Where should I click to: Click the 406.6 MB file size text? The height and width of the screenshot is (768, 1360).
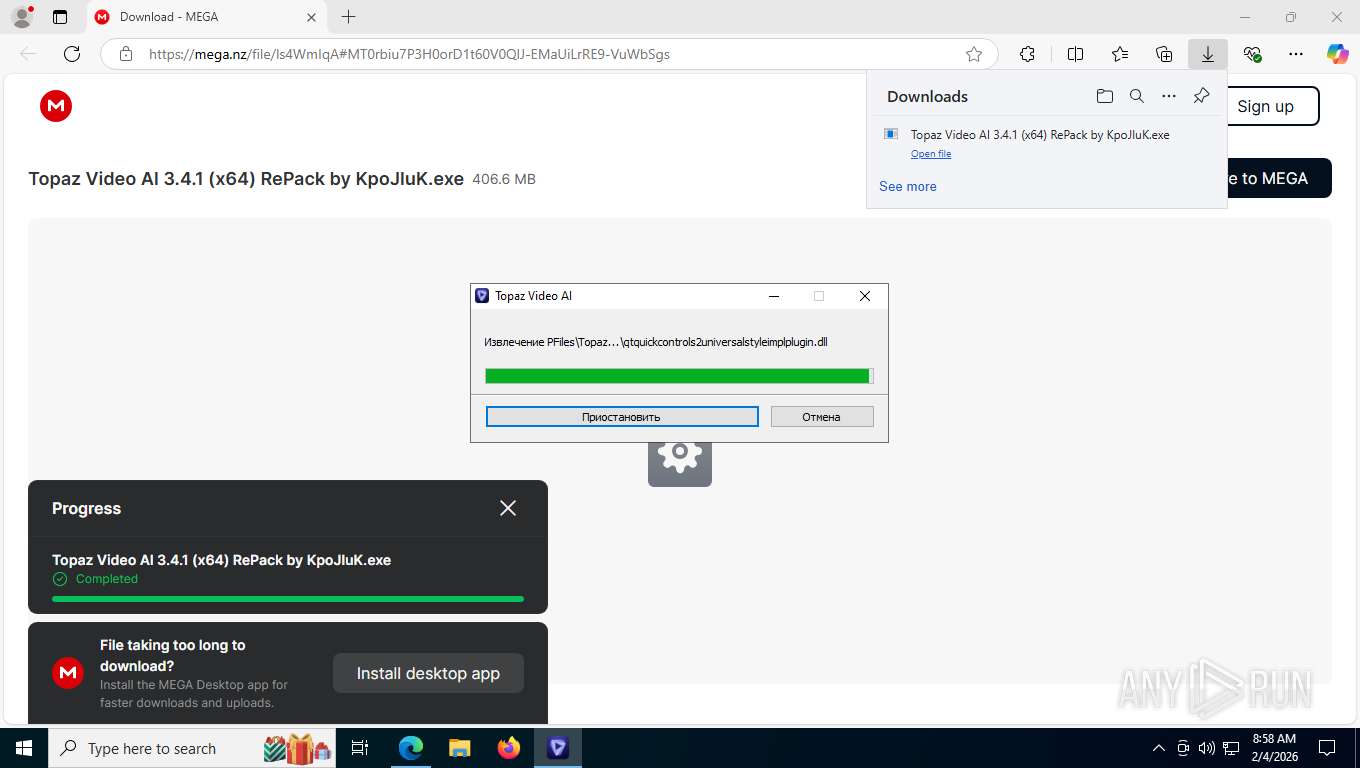point(504,180)
